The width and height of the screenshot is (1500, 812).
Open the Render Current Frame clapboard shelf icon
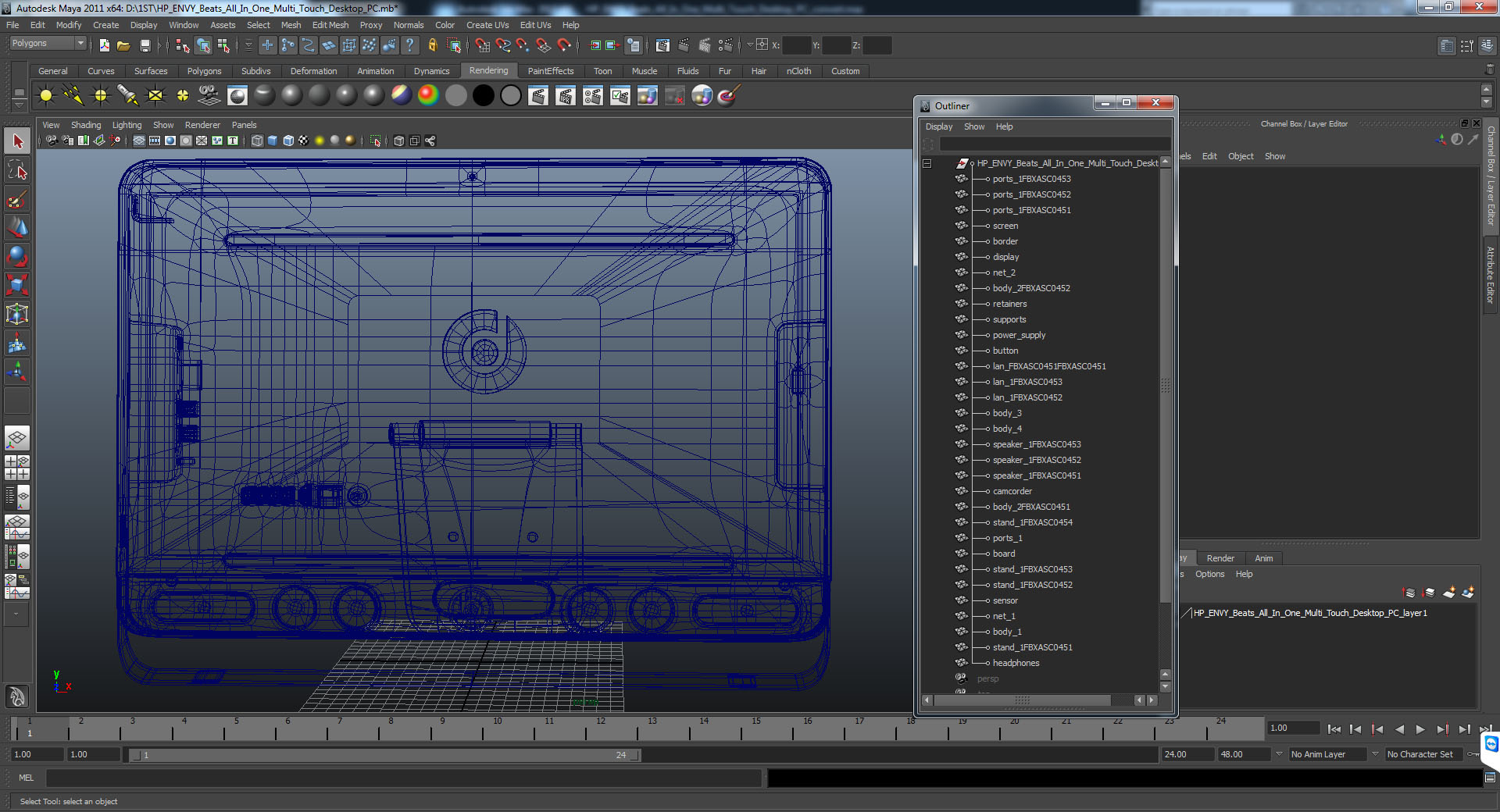pos(538,95)
